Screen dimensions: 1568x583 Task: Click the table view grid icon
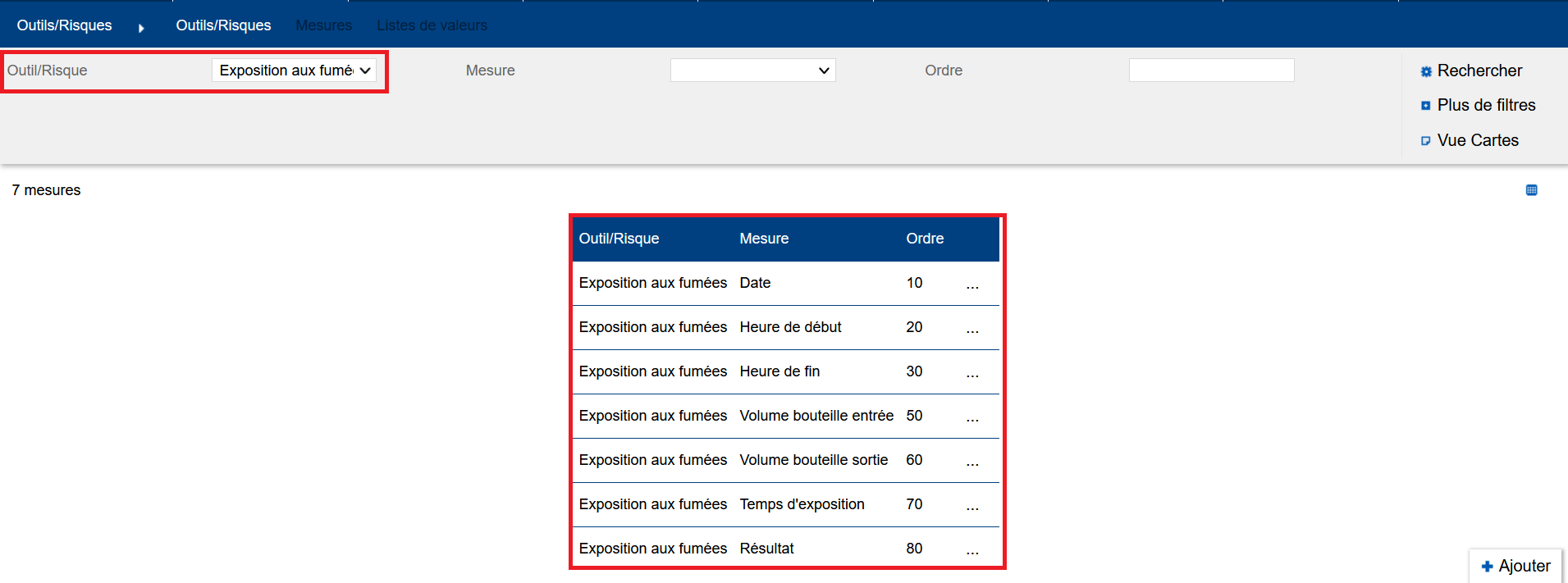coord(1531,190)
